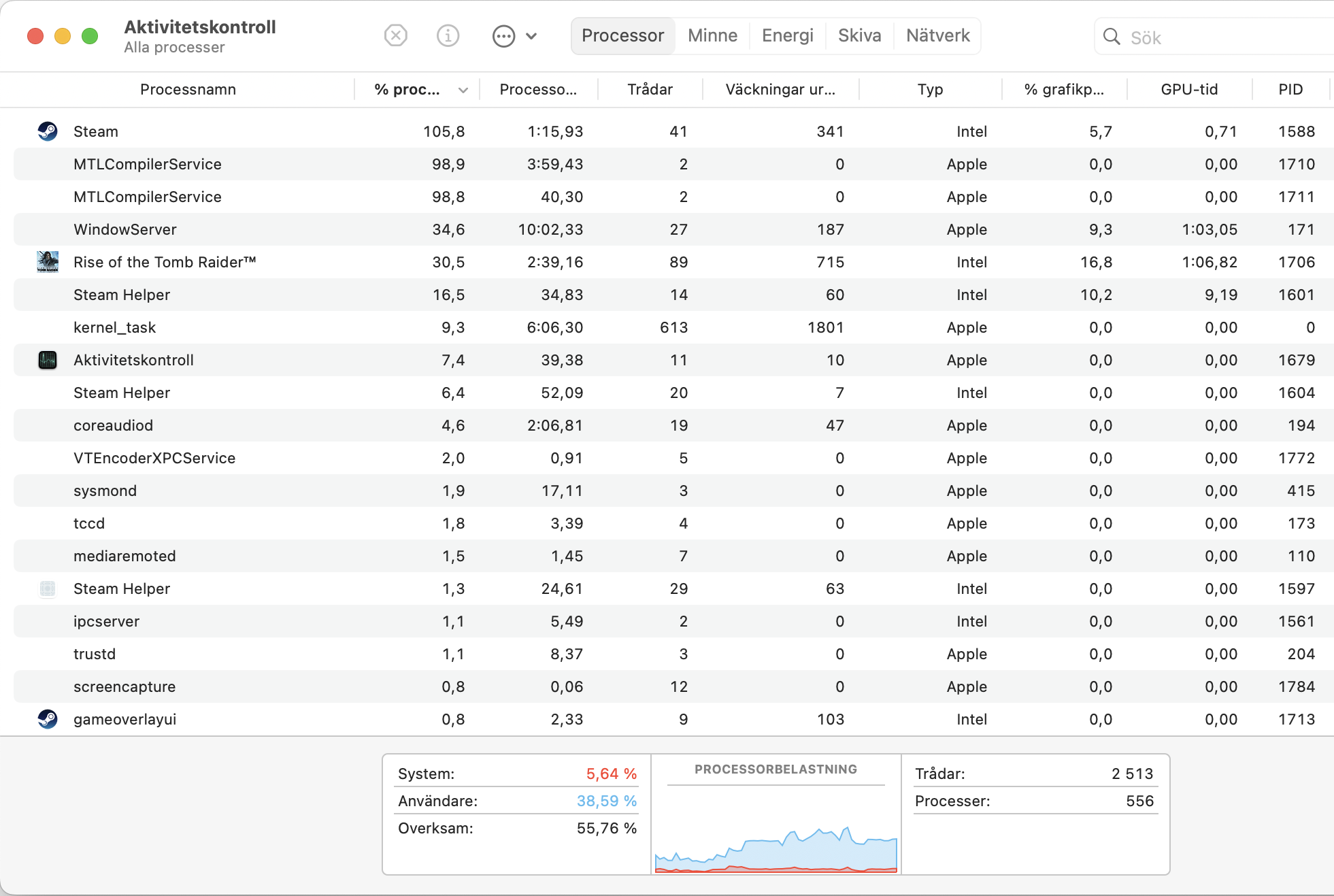Screen dimensions: 1334x896
Task: Click the Steam app icon in first row
Action: coord(48,131)
